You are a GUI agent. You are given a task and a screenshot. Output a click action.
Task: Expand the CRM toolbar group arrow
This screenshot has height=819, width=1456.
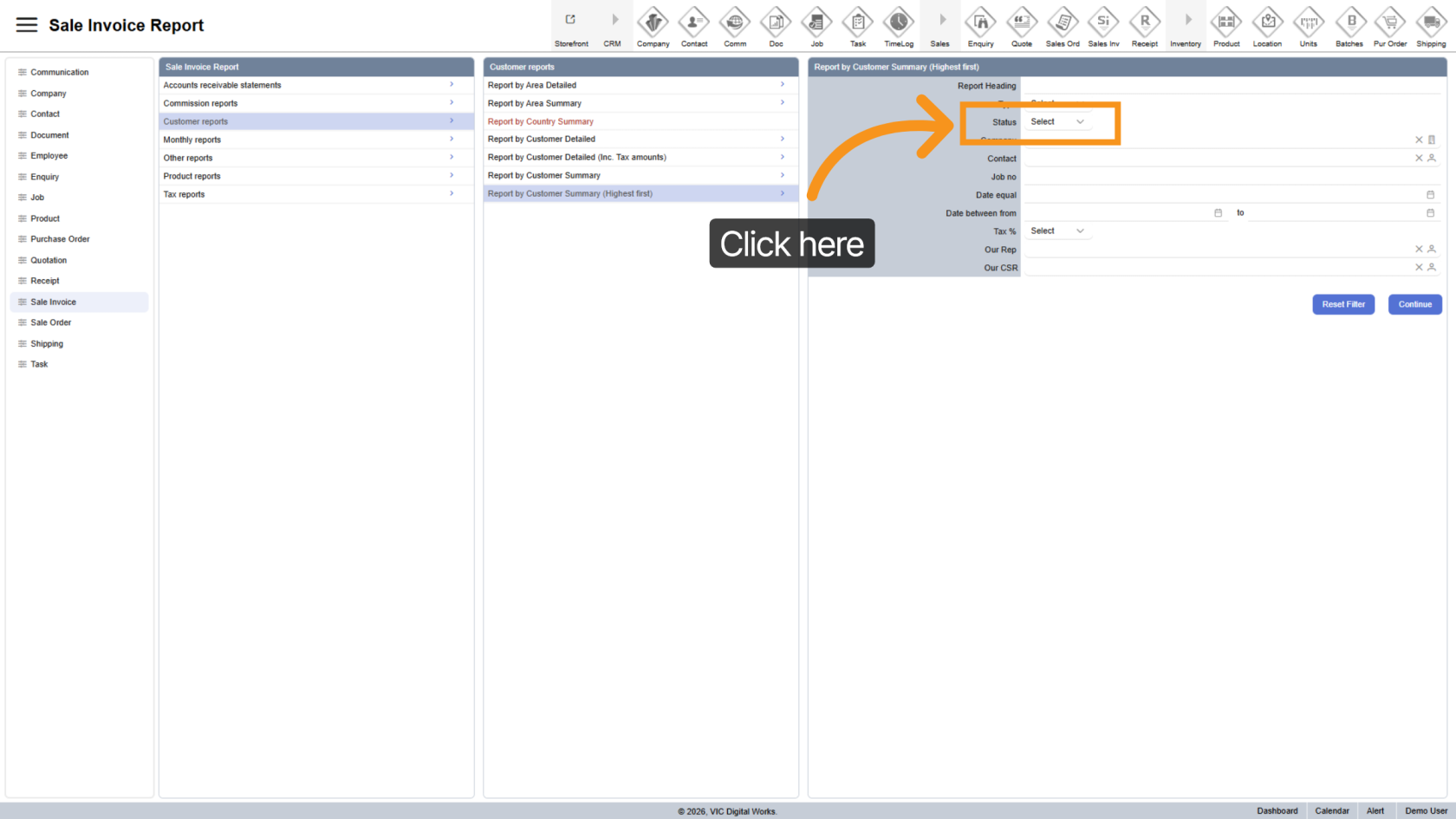[x=614, y=20]
